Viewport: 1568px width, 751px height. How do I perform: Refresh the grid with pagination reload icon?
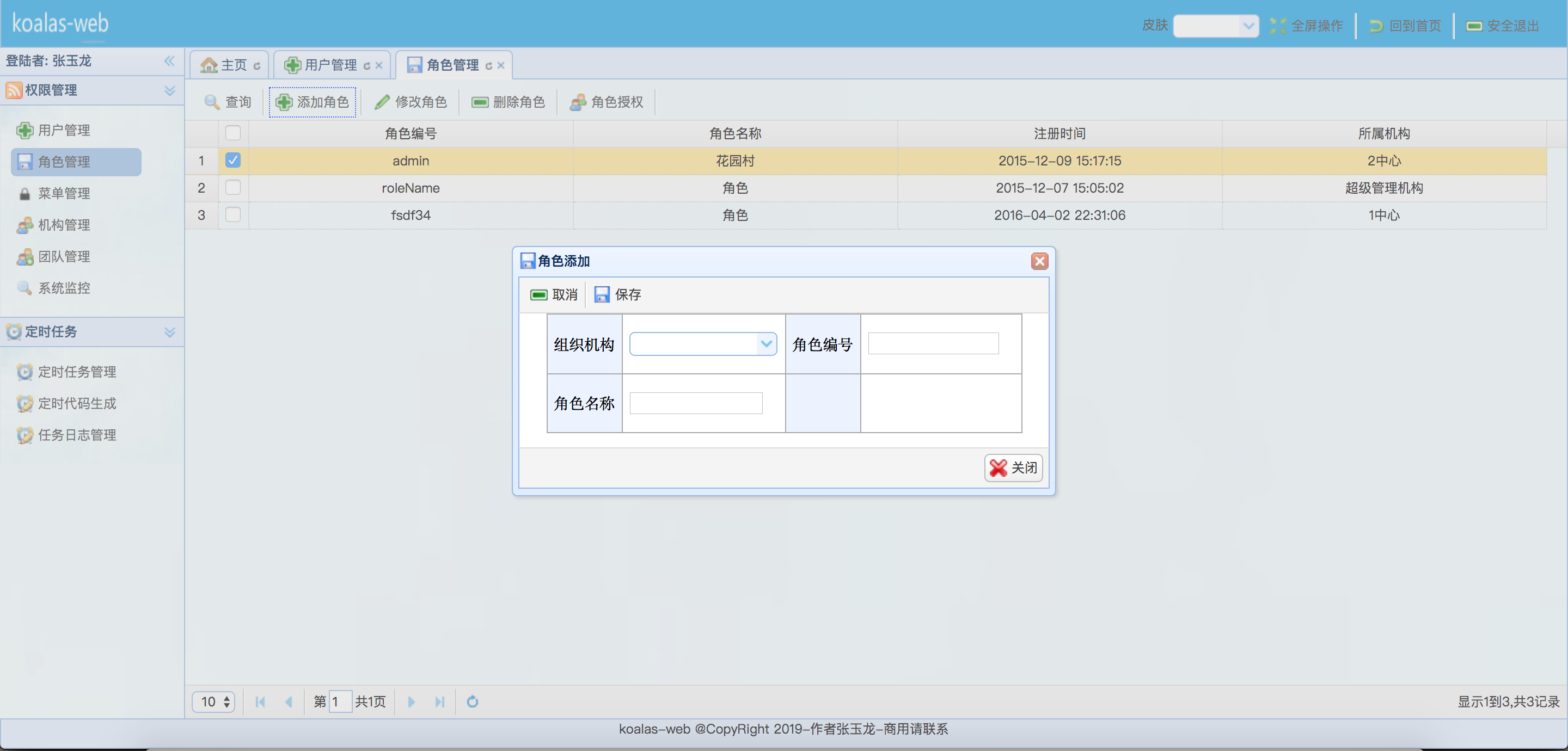tap(473, 701)
